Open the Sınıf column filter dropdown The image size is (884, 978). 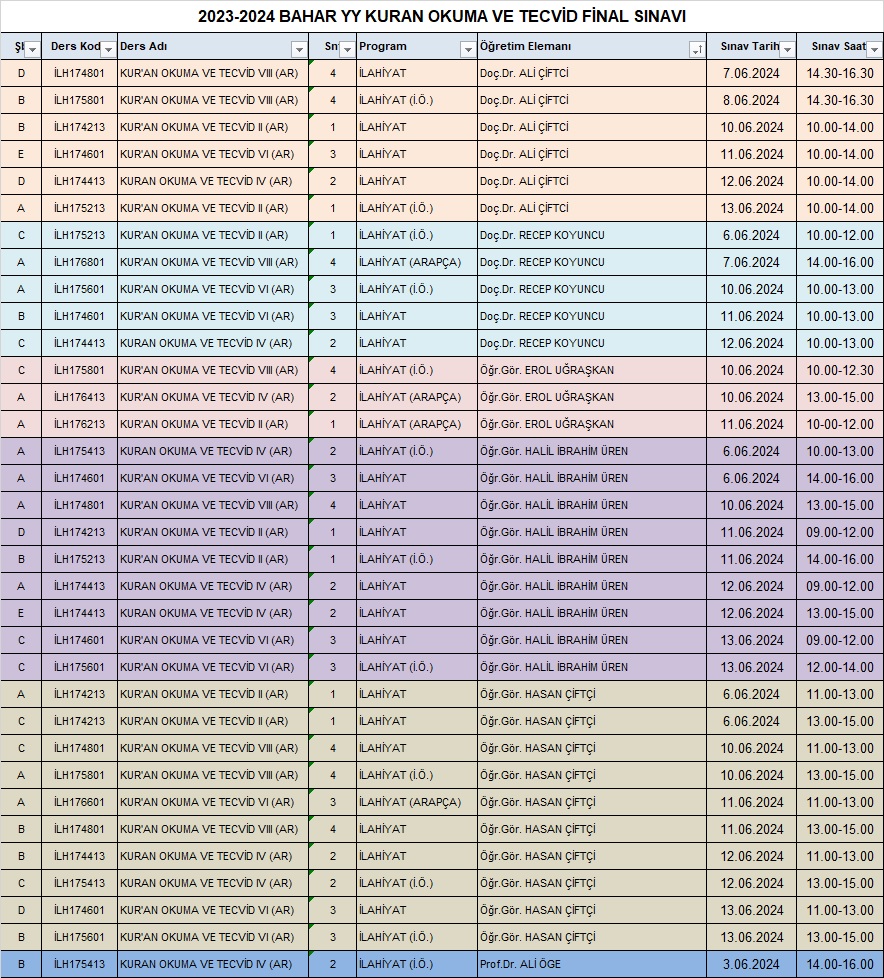(347, 49)
